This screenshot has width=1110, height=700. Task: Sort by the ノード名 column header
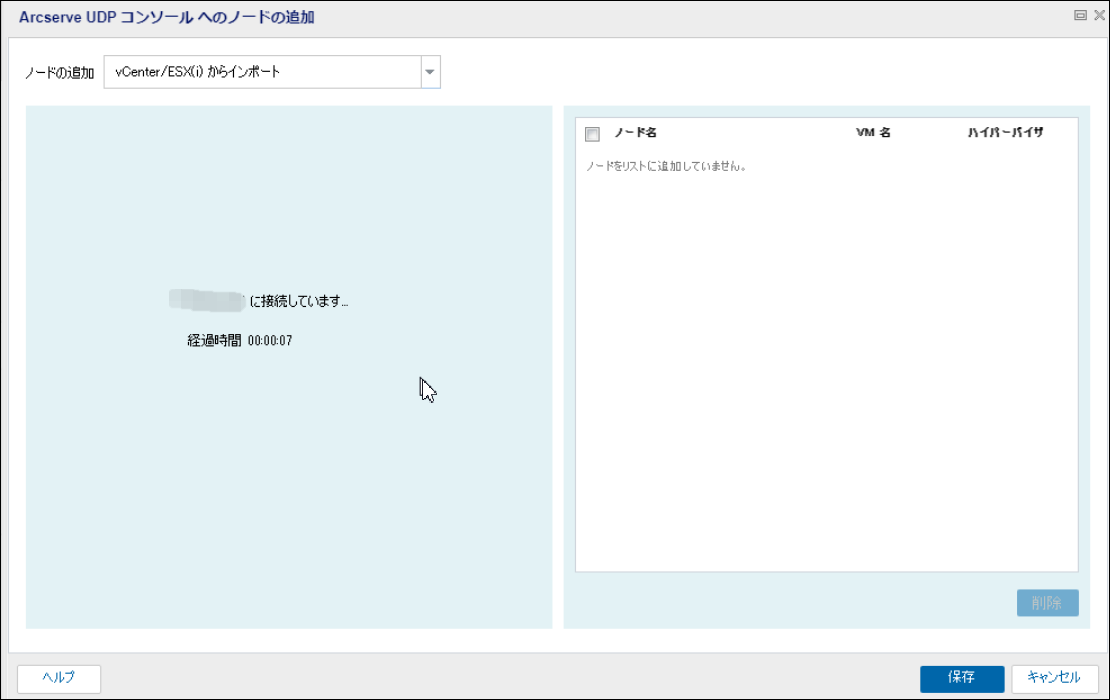coord(635,133)
